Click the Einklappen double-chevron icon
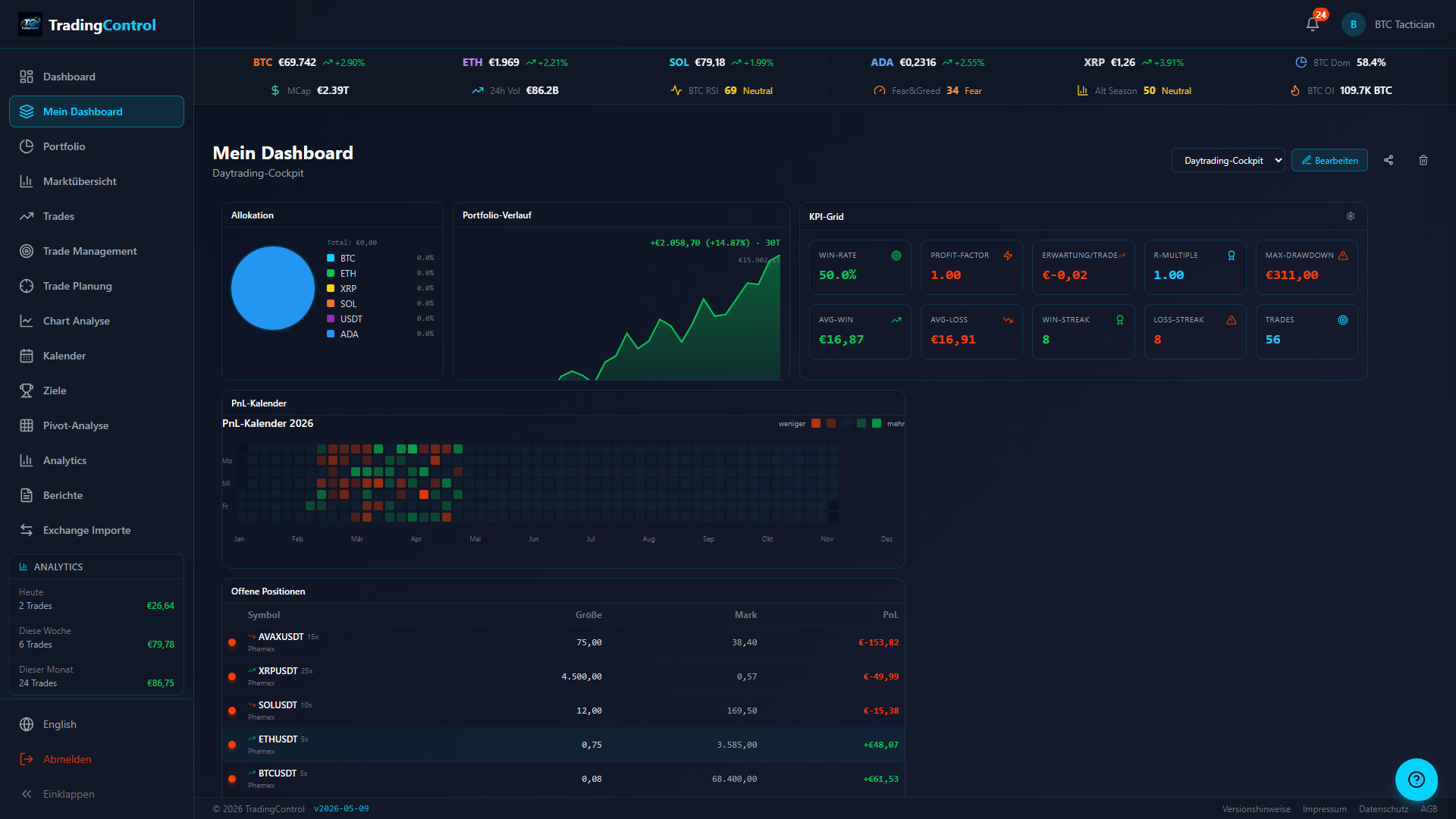1456x819 pixels. pyautogui.click(x=27, y=794)
